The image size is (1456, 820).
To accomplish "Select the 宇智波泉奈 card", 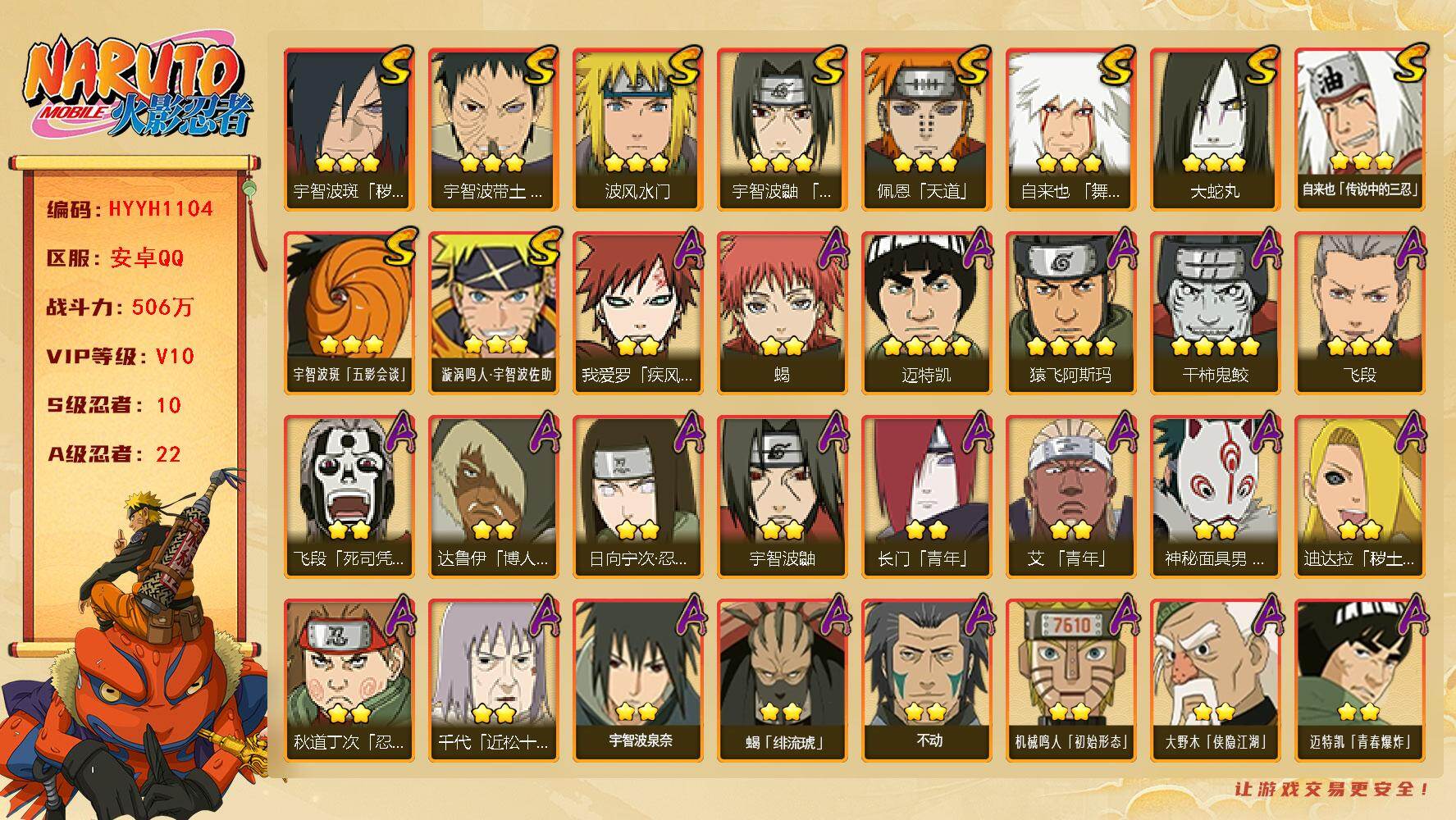I will pyautogui.click(x=637, y=680).
